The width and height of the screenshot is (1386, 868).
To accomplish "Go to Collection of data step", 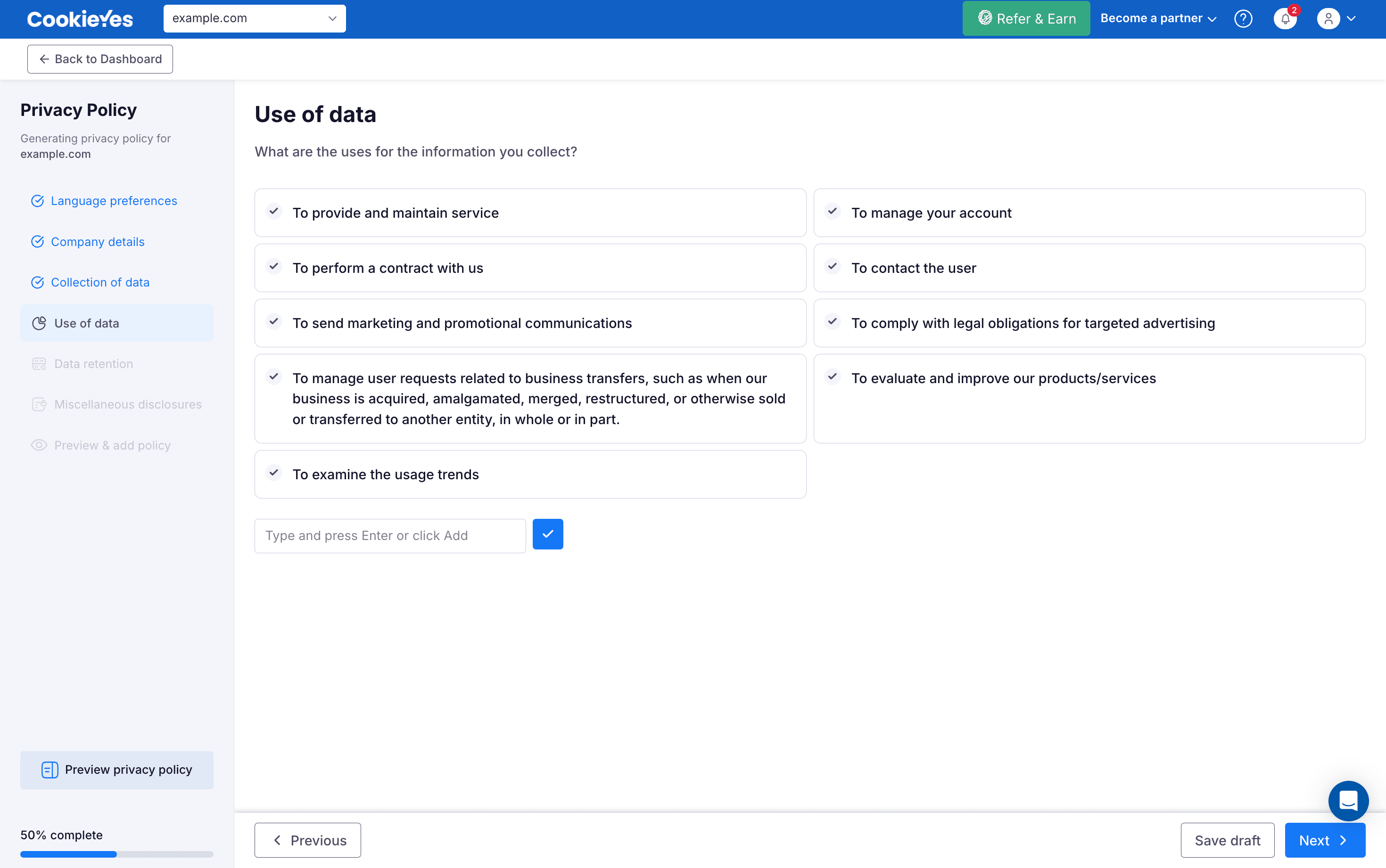I will coord(100,282).
